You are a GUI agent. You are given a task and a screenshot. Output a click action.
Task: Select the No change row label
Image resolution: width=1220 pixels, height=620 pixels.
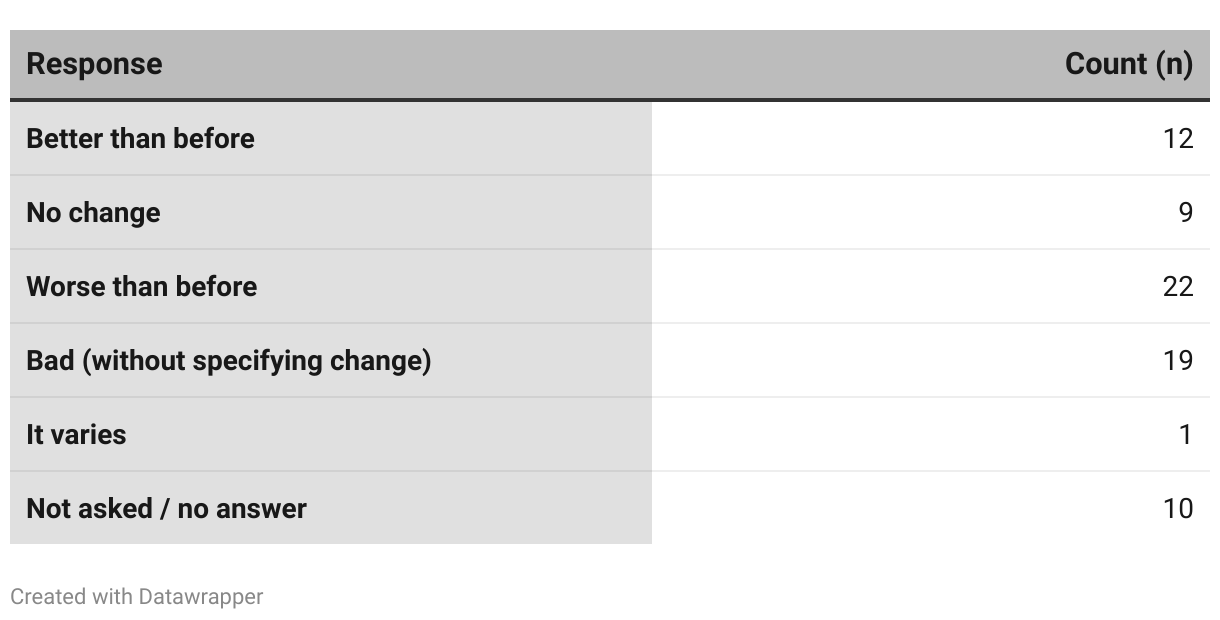[93, 212]
